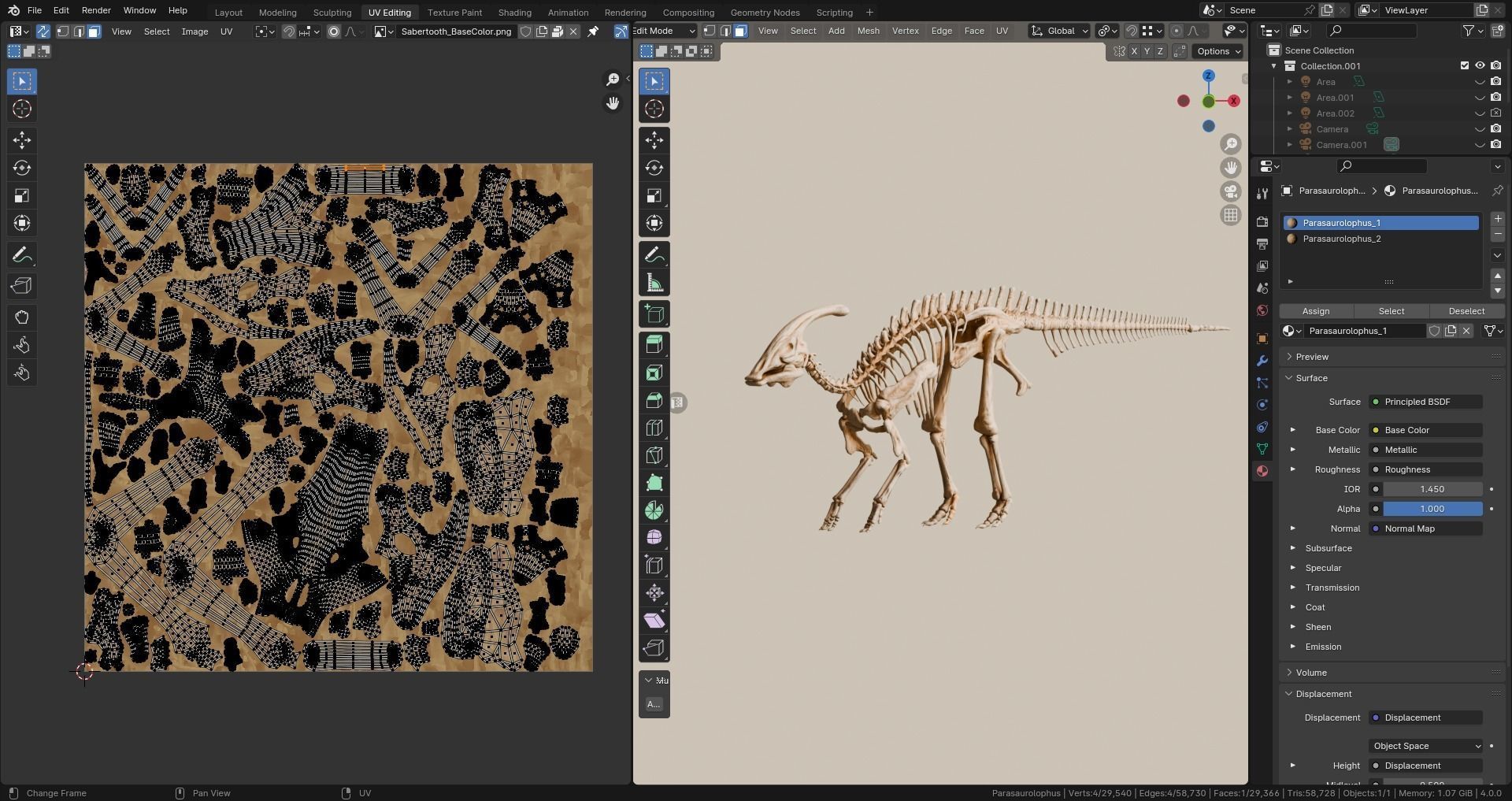Enable face select mode in the viewport

[x=740, y=31]
